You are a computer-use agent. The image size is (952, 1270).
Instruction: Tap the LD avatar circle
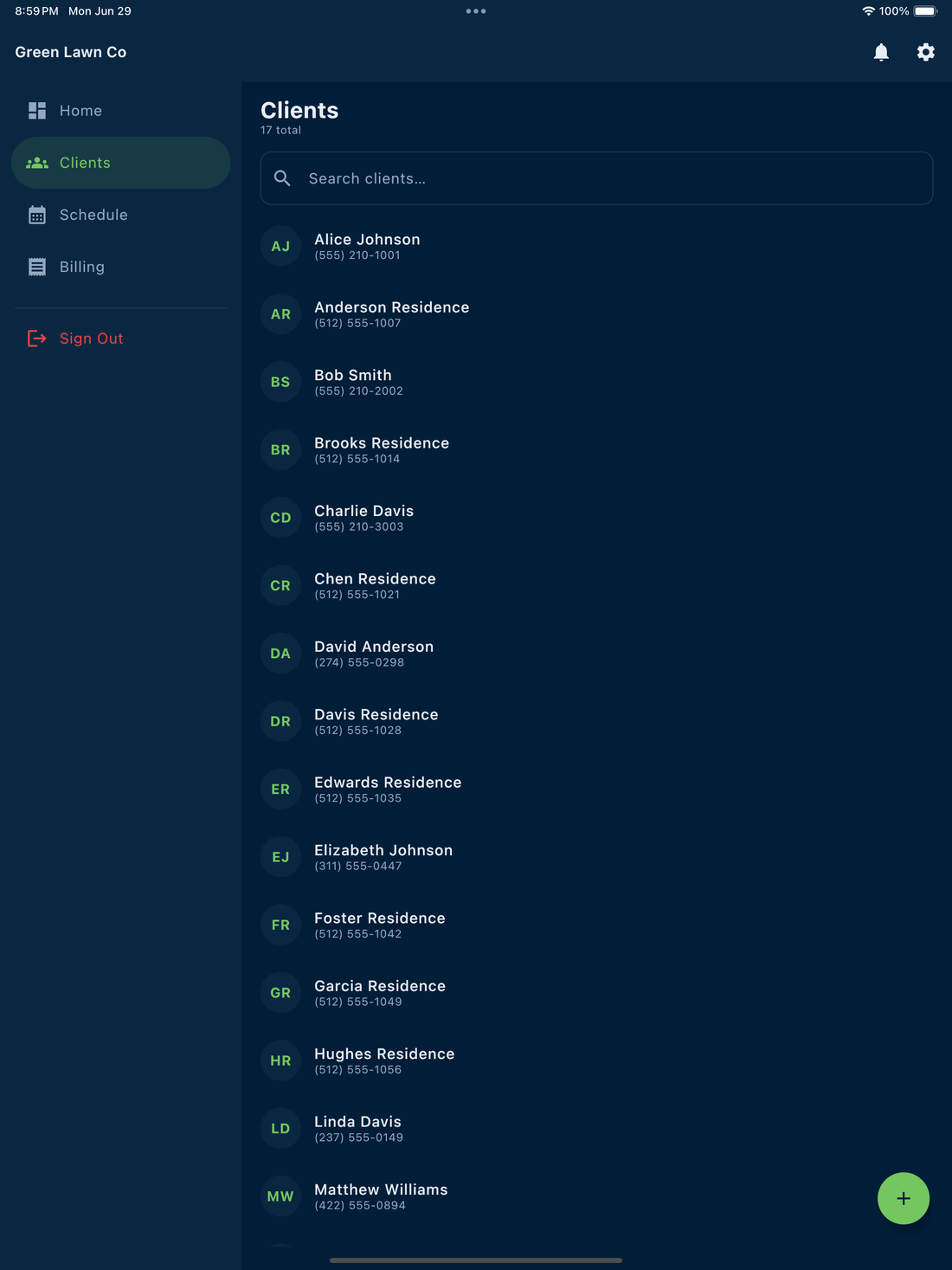coord(280,1128)
